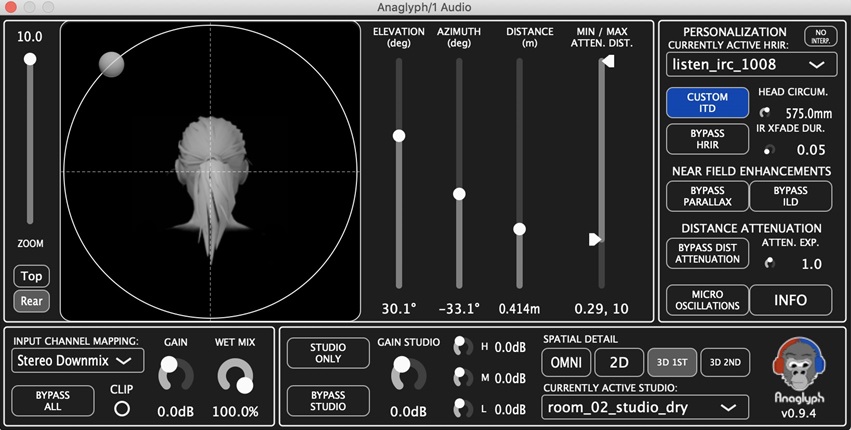Open the INFO panel
Screen dimensions: 851x430
point(790,300)
